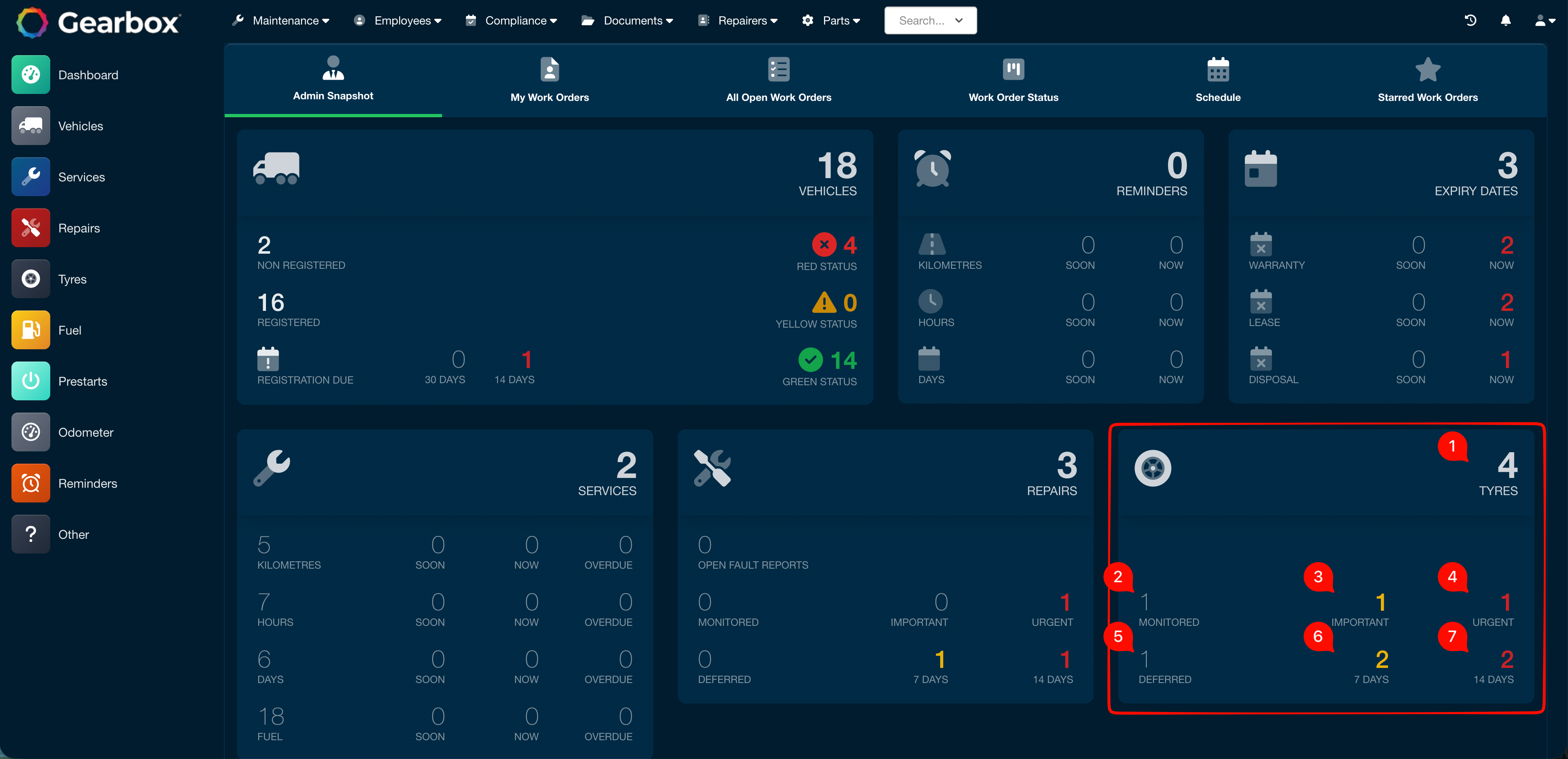Expand the Maintenance dropdown menu
This screenshot has width=1568, height=759.
(x=281, y=21)
